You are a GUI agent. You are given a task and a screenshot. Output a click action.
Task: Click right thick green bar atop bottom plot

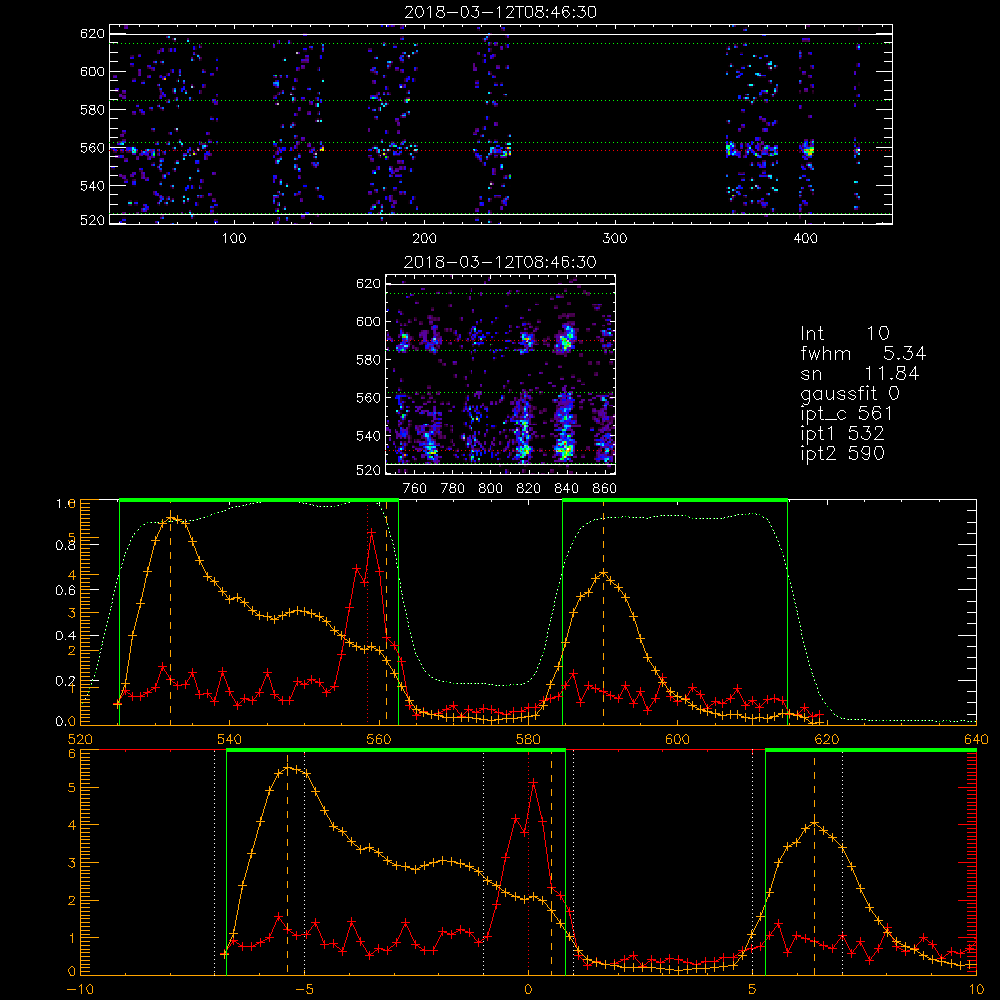click(871, 751)
